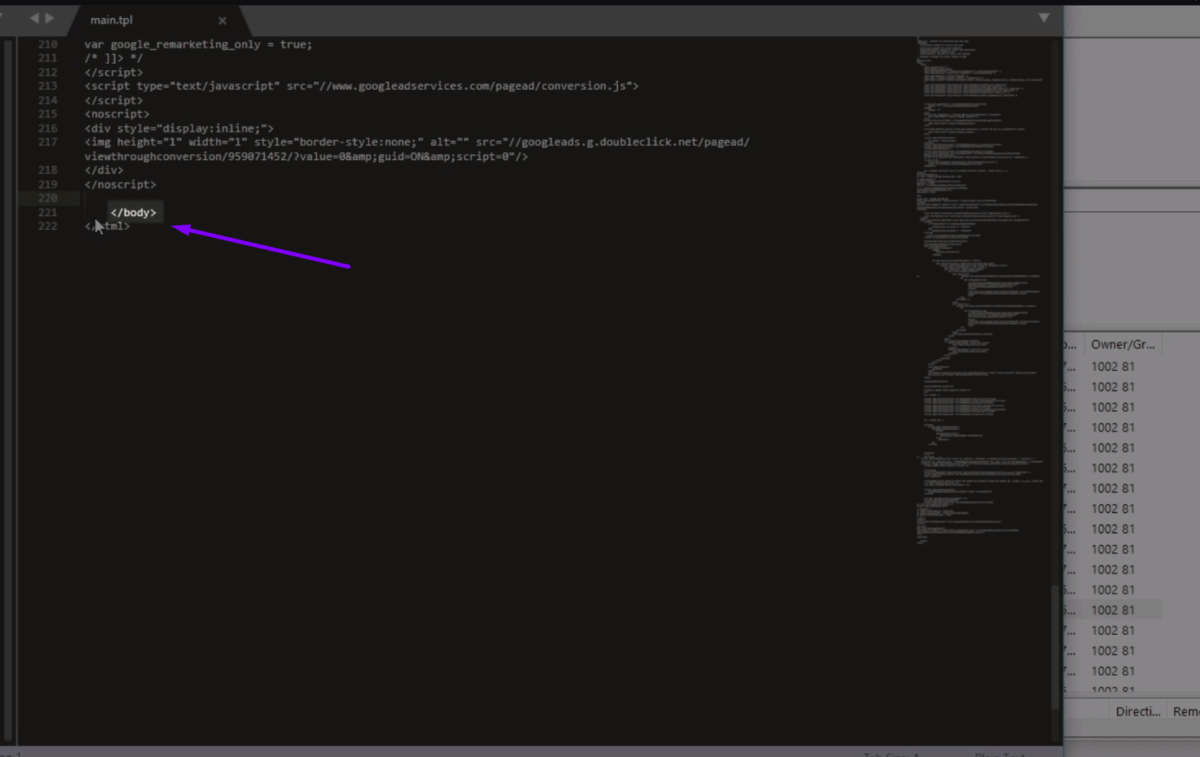Click line number 216 in the gutter
This screenshot has height=757, width=1200.
pyautogui.click(x=47, y=128)
